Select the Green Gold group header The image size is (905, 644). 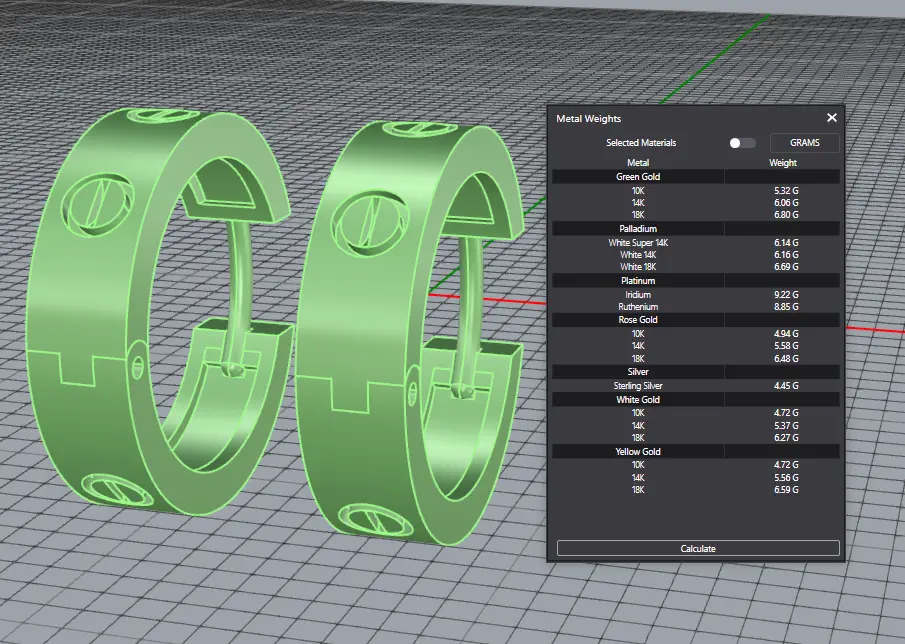(x=638, y=177)
